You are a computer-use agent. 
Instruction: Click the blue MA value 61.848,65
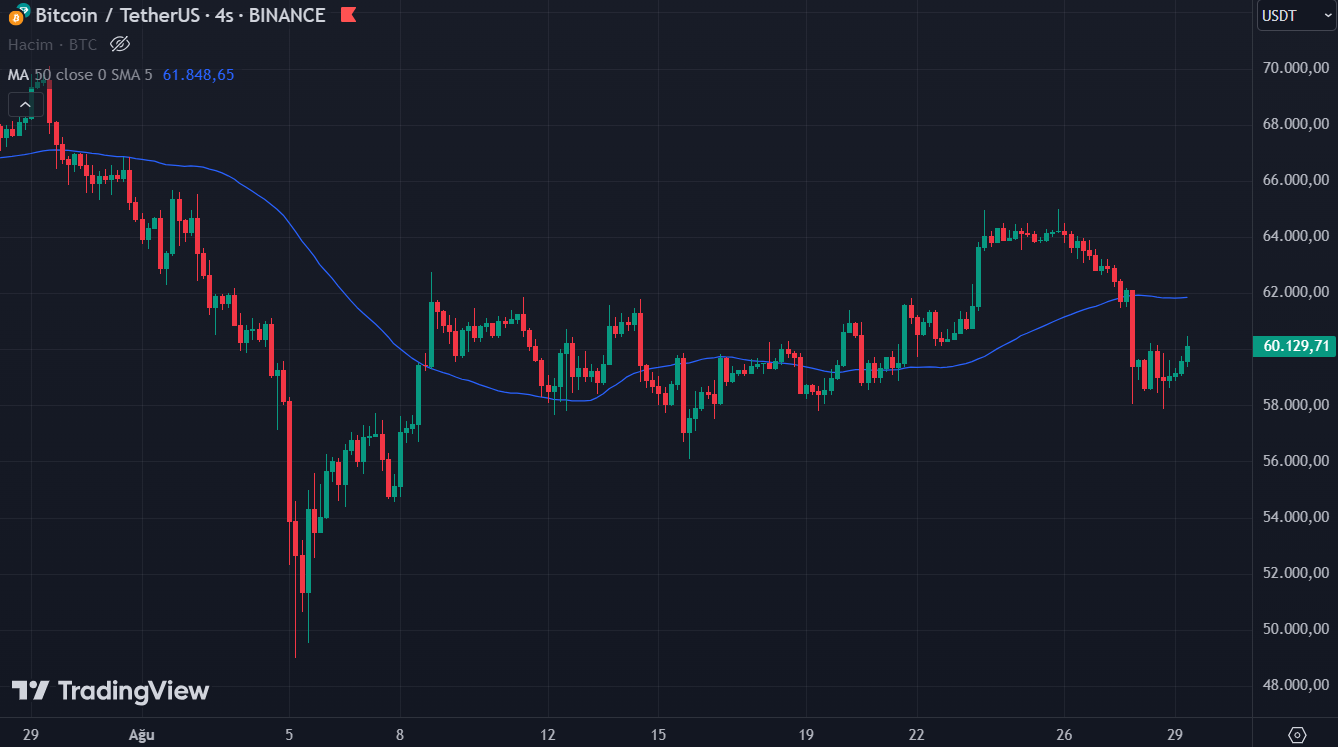[198, 74]
